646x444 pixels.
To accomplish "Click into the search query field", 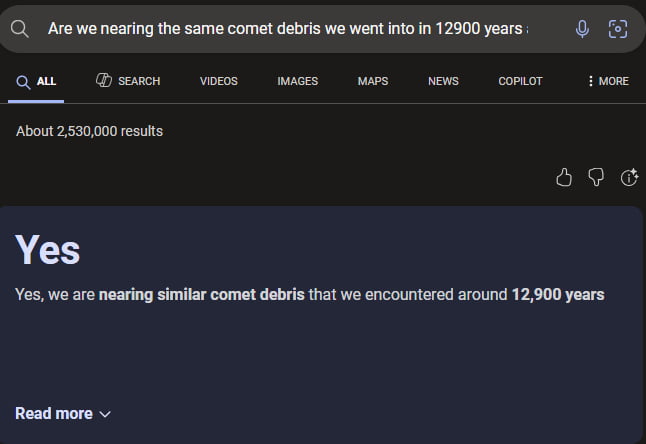I will pyautogui.click(x=288, y=29).
